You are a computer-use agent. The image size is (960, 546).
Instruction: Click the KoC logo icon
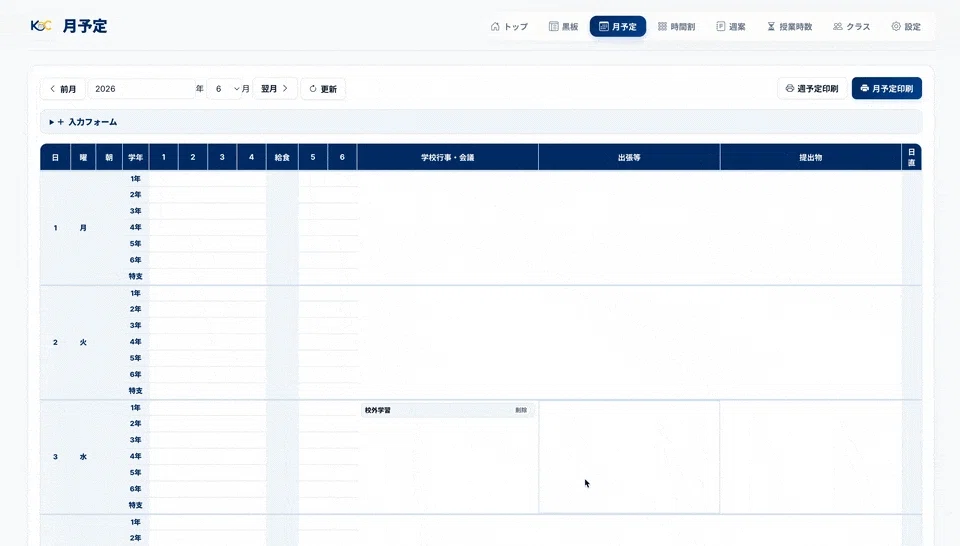pos(40,26)
